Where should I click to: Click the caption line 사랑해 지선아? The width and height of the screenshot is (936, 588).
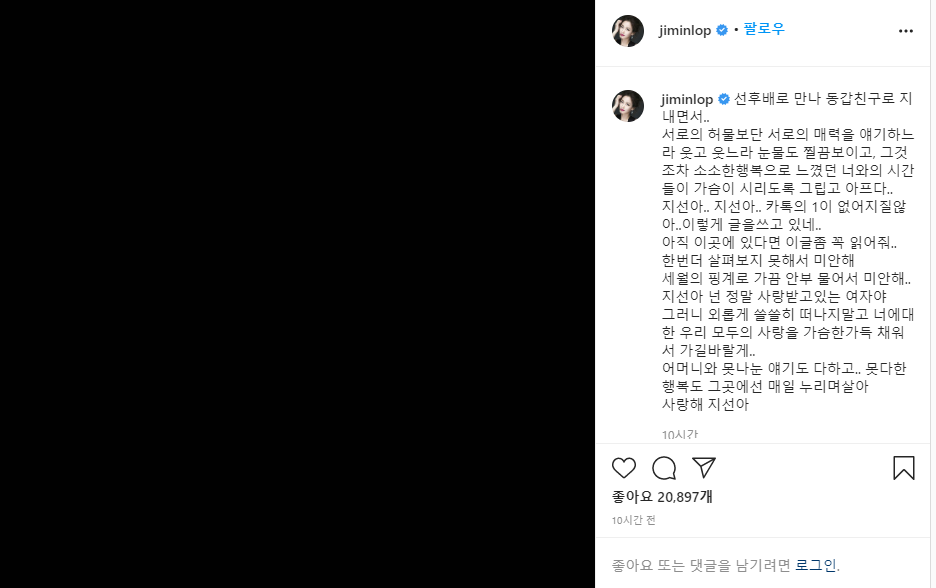(x=705, y=404)
